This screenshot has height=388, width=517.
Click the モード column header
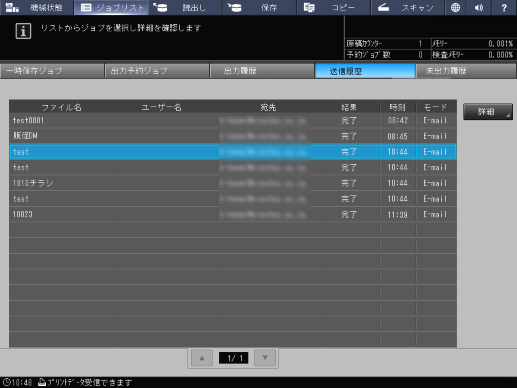(435, 107)
